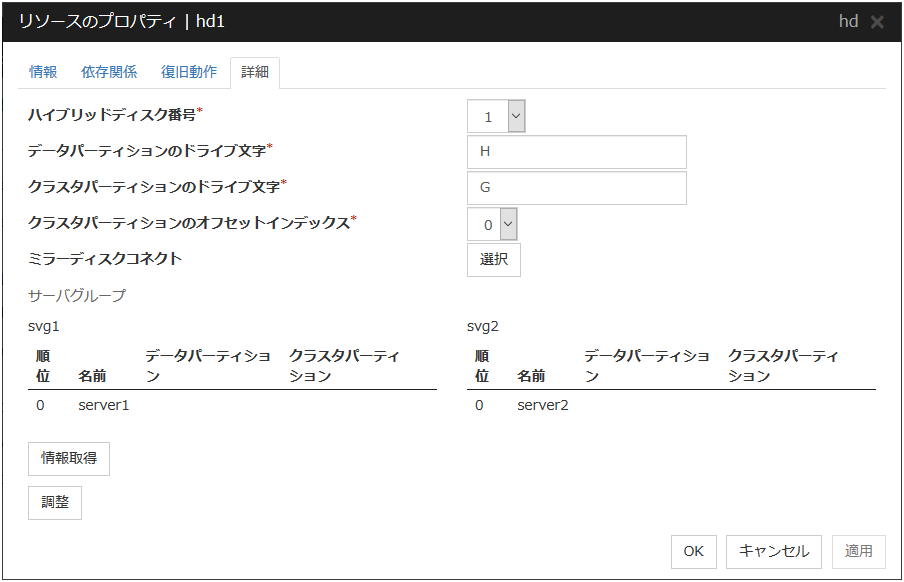Click the 順位 column header in svg2
This screenshot has height=582, width=904.
482,366
